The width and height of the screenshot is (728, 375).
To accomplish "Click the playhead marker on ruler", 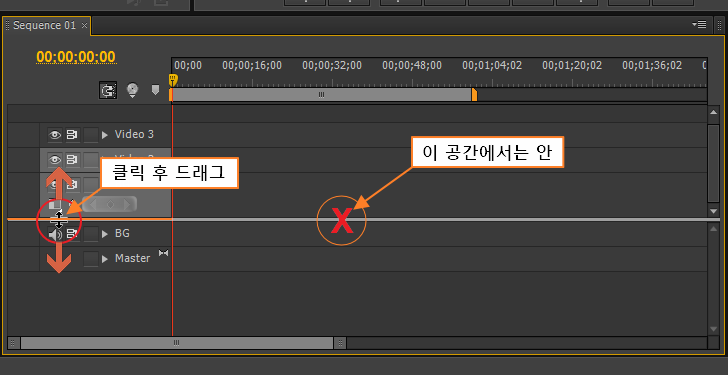I will (x=172, y=79).
